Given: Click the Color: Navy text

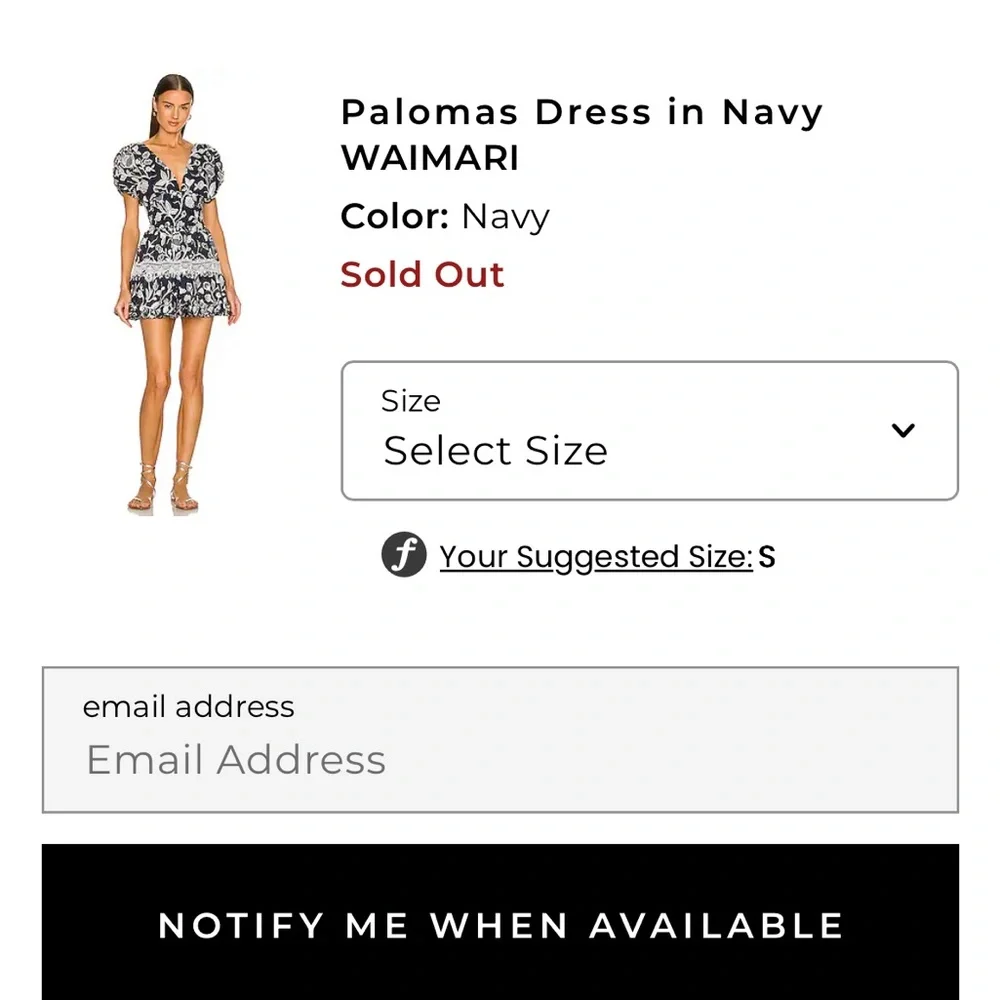Looking at the screenshot, I should point(445,216).
